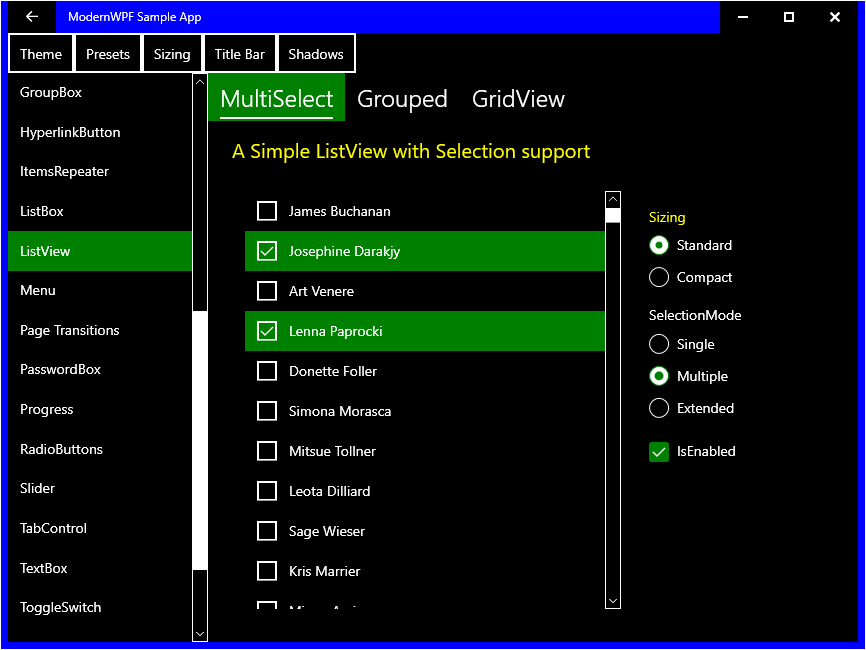Open GroupBox page in sidebar
866x650 pixels.
100,92
